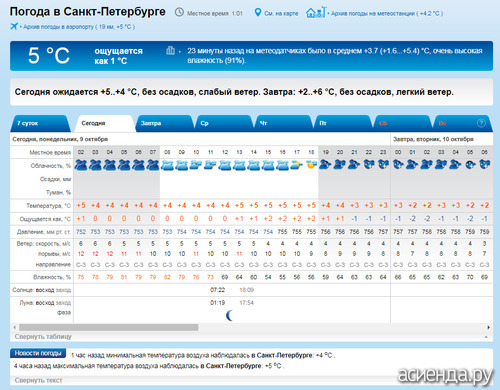The image size is (500, 390).
Task: Click the sensors building icon in blue banner
Action: coord(170,50)
